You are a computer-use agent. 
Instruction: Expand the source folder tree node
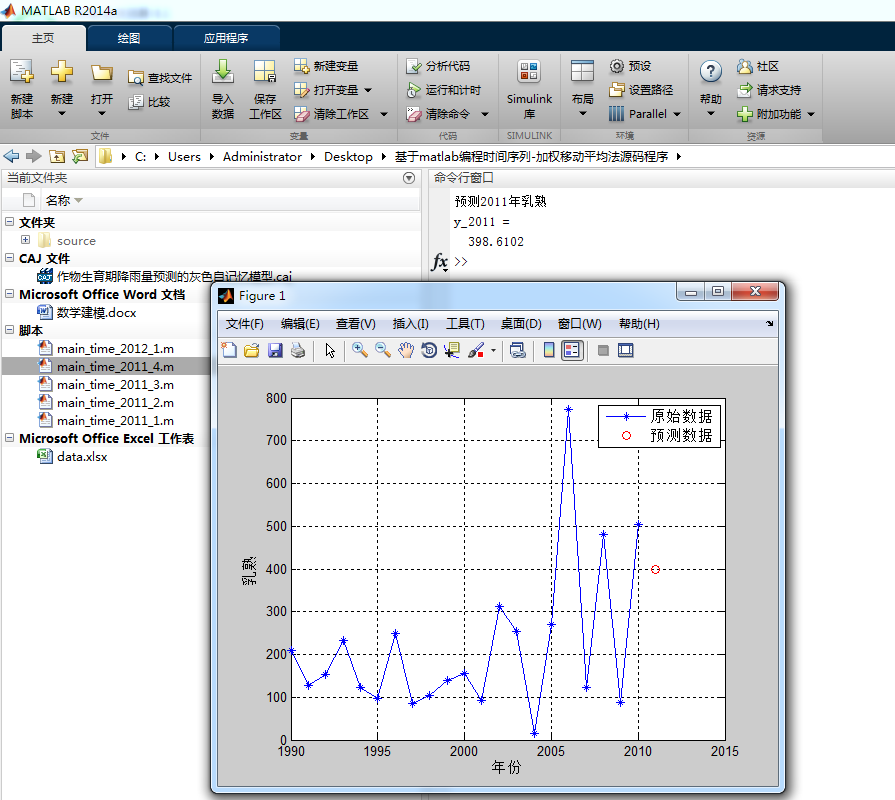tap(26, 240)
